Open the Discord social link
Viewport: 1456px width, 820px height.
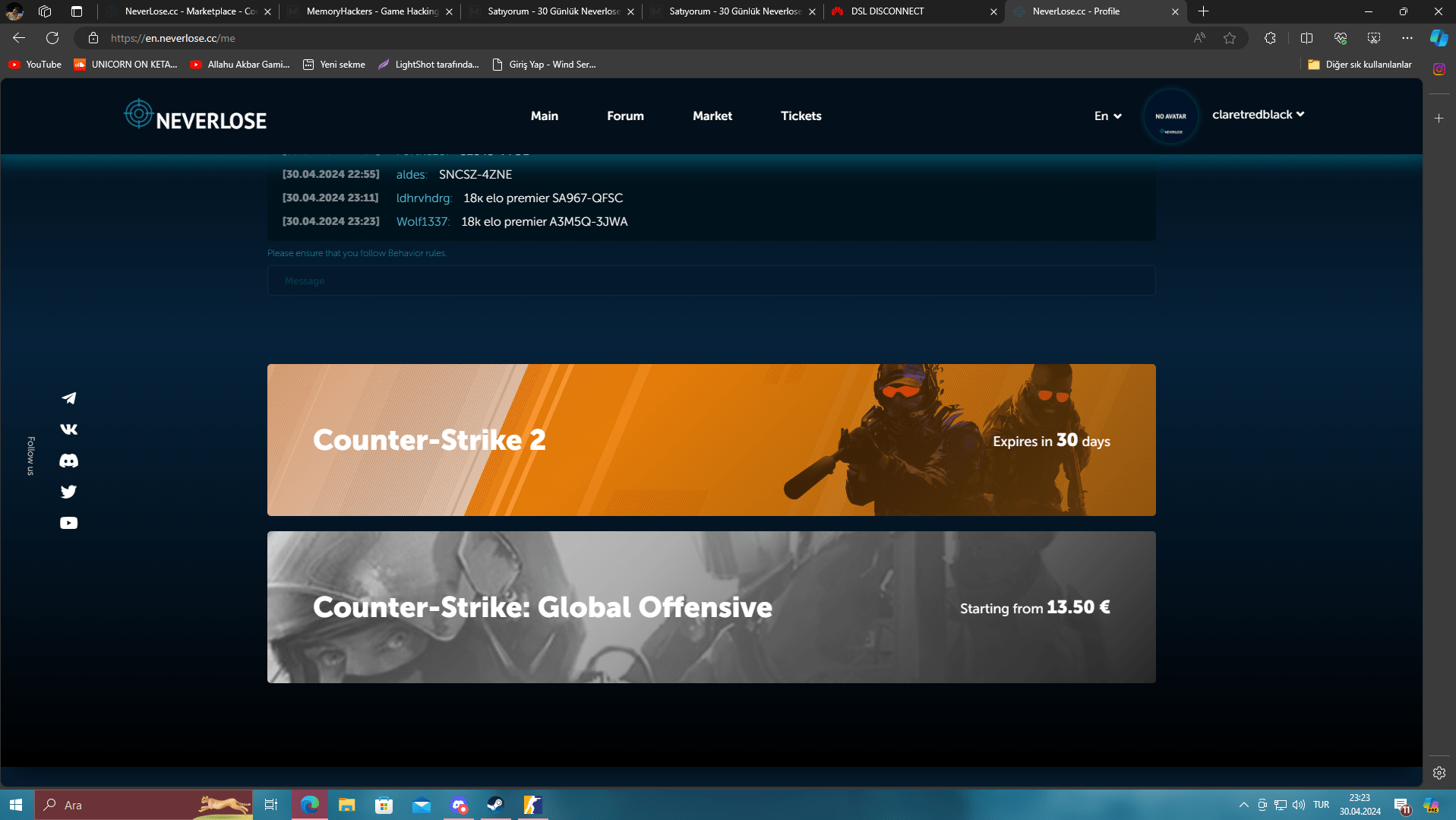68,461
